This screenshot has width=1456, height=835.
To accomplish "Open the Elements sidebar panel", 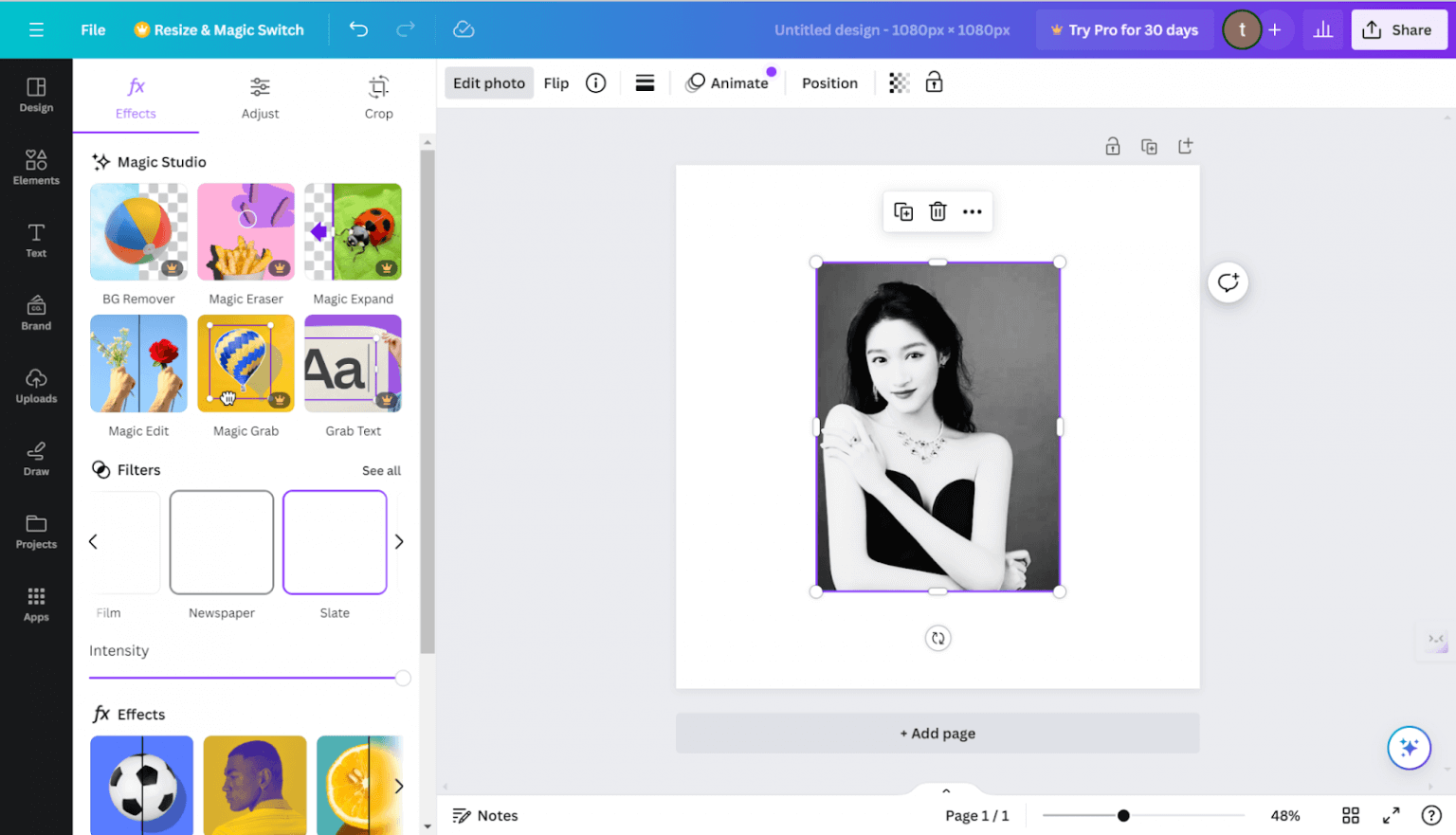I will pyautogui.click(x=36, y=168).
